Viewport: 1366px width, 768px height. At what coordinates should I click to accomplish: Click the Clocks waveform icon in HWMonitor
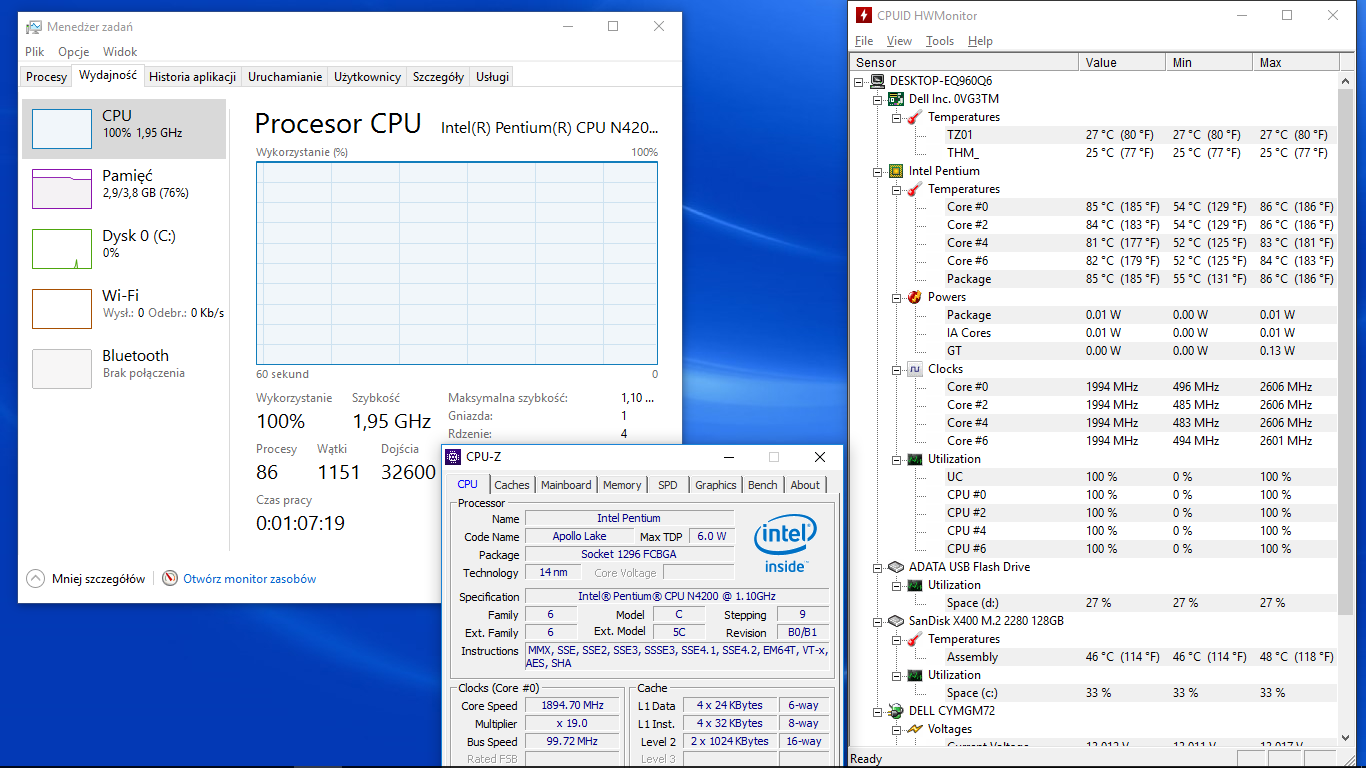[915, 369]
